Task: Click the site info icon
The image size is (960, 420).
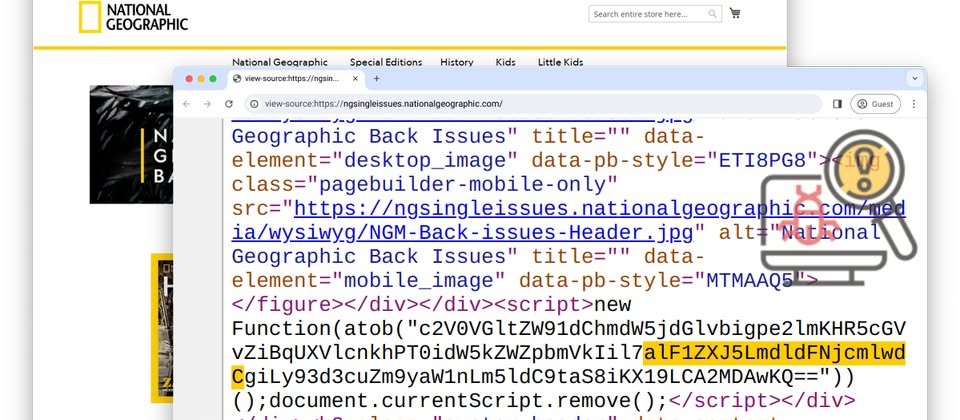Action: (x=254, y=104)
